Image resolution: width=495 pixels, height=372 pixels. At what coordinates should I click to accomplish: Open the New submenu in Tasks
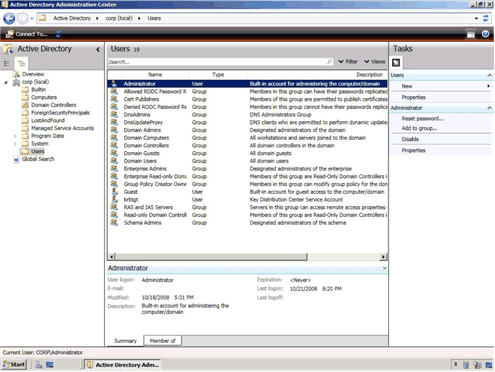pos(441,86)
